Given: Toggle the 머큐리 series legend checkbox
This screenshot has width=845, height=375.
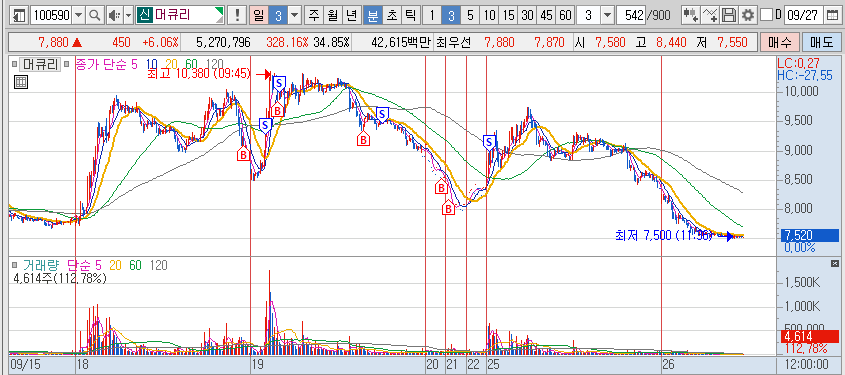Looking at the screenshot, I should click(16, 65).
